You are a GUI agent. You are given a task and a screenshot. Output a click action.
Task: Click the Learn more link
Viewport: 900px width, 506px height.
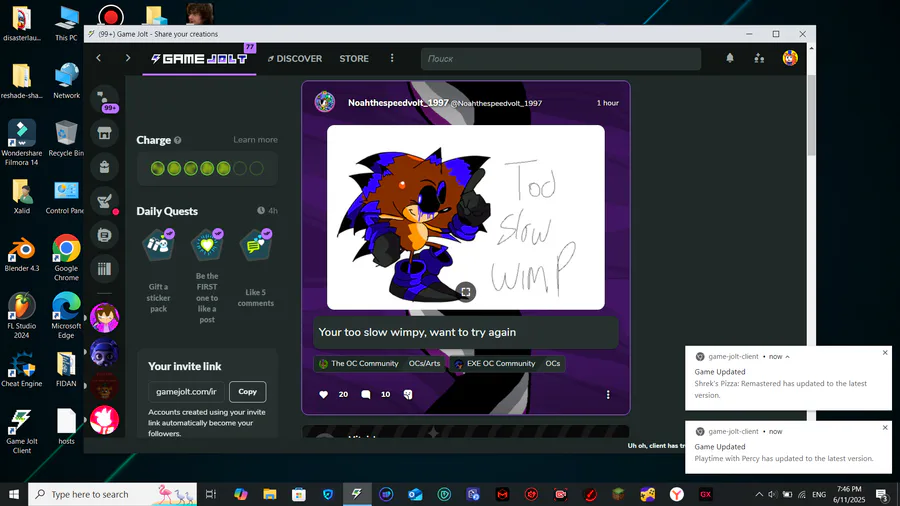(255, 139)
